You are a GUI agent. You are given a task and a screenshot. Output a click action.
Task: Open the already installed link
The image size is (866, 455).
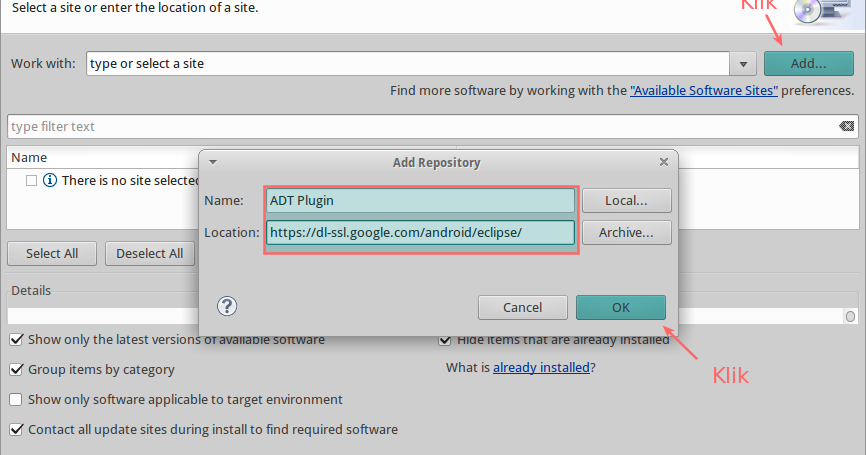[x=541, y=367]
